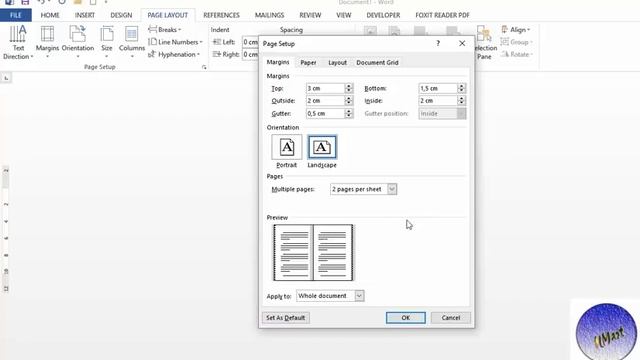Open the VIEW ribbon tab
This screenshot has width=640, height=360.
pos(344,15)
